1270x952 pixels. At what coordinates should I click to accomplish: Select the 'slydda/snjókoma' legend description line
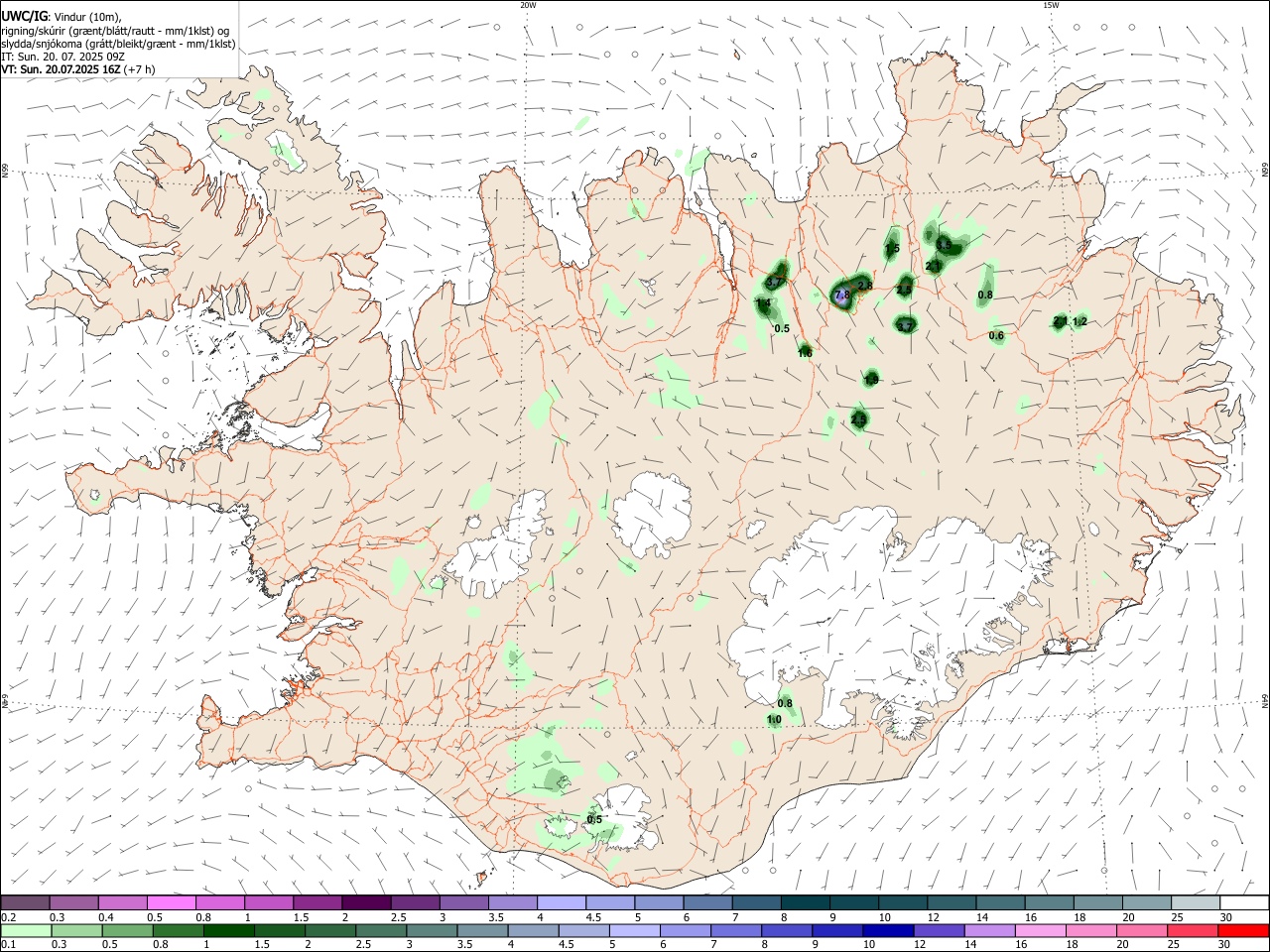pyautogui.click(x=118, y=44)
